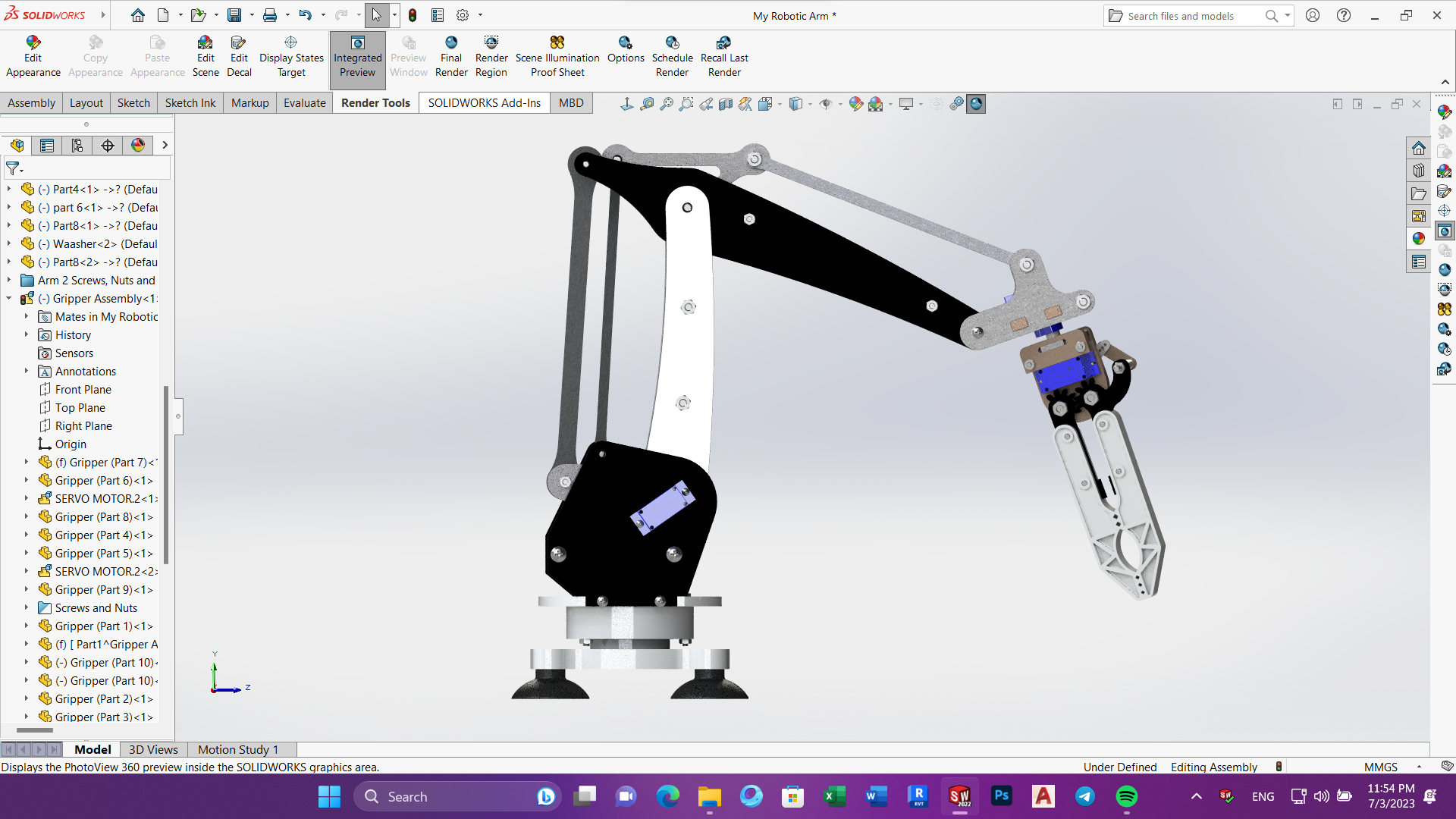The image size is (1456, 819).
Task: Toggle the PhotoView 360 preview icon in view toolbar
Action: tap(976, 104)
